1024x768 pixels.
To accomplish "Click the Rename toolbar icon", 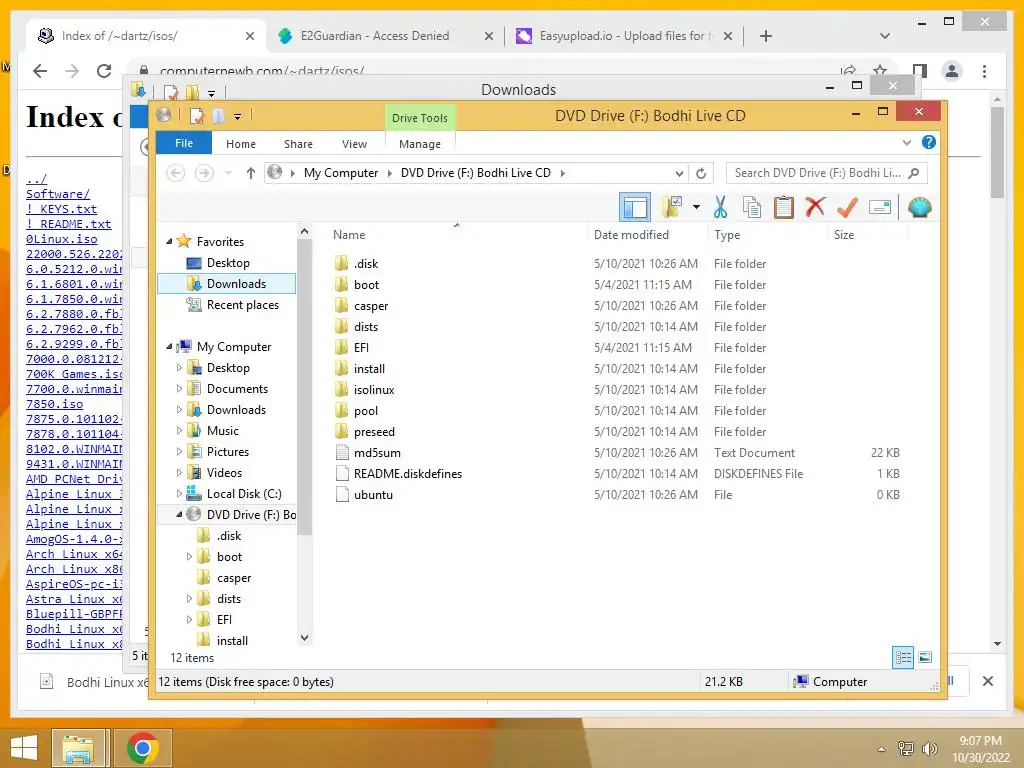I will [880, 208].
